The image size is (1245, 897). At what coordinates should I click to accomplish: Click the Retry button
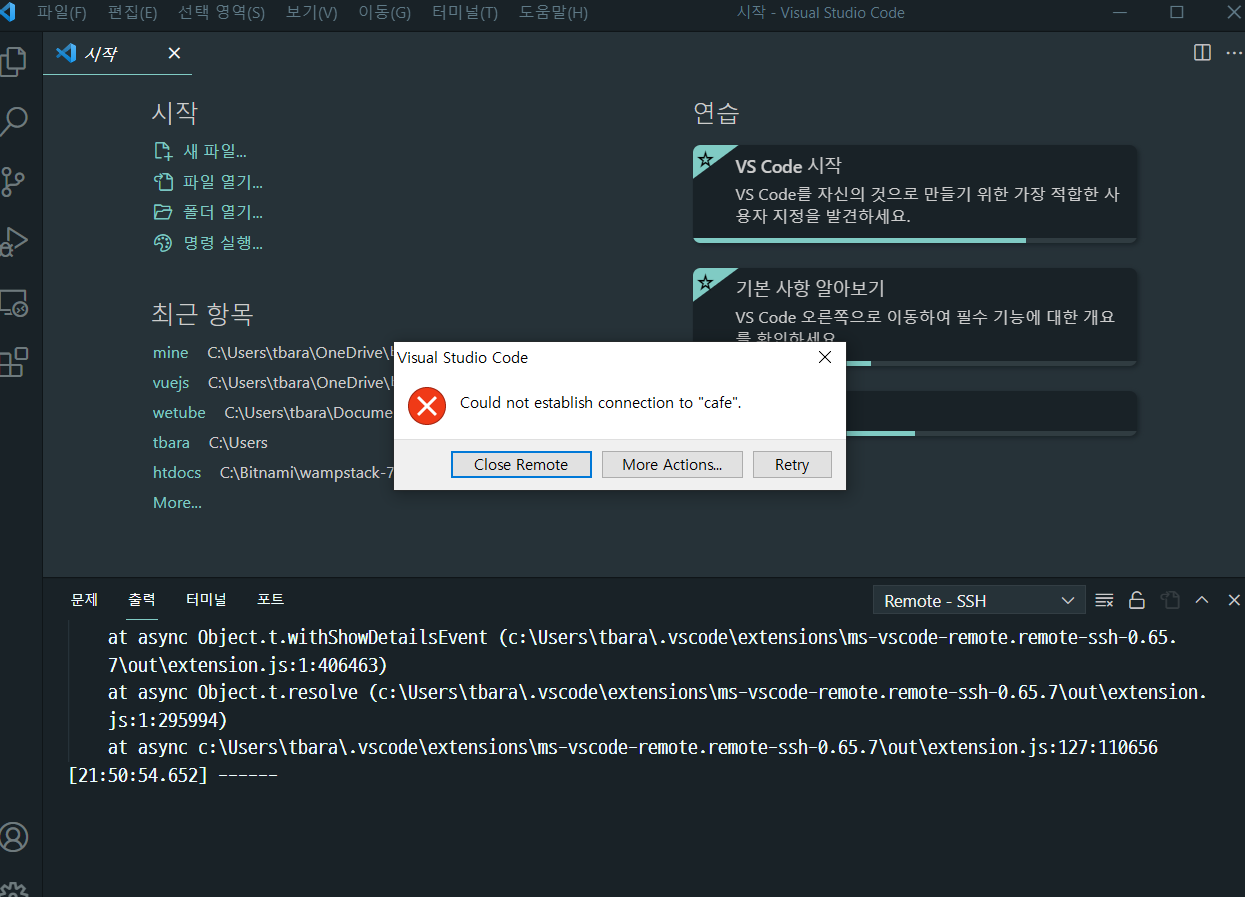click(792, 464)
